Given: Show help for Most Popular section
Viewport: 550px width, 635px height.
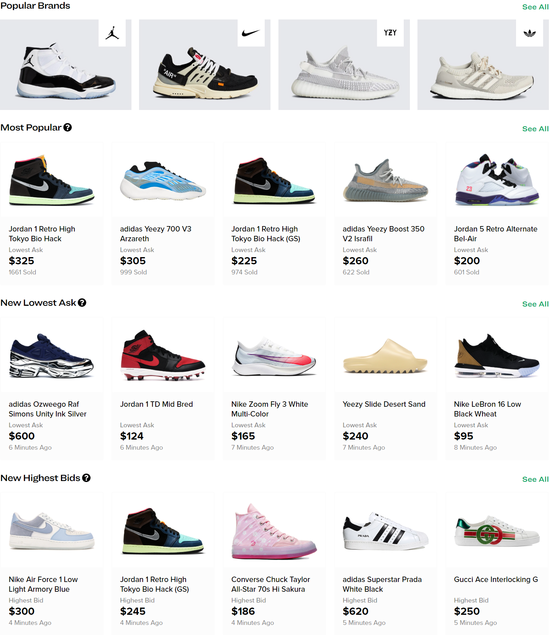Looking at the screenshot, I should pyautogui.click(x=68, y=128).
